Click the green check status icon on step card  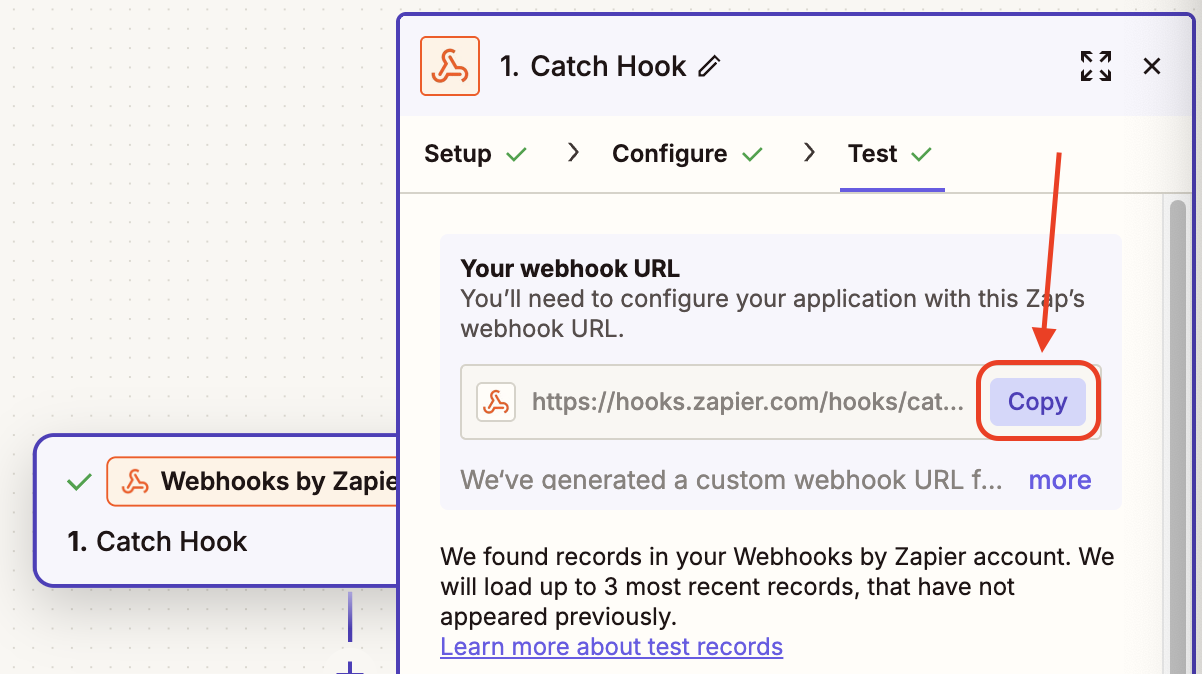point(79,482)
